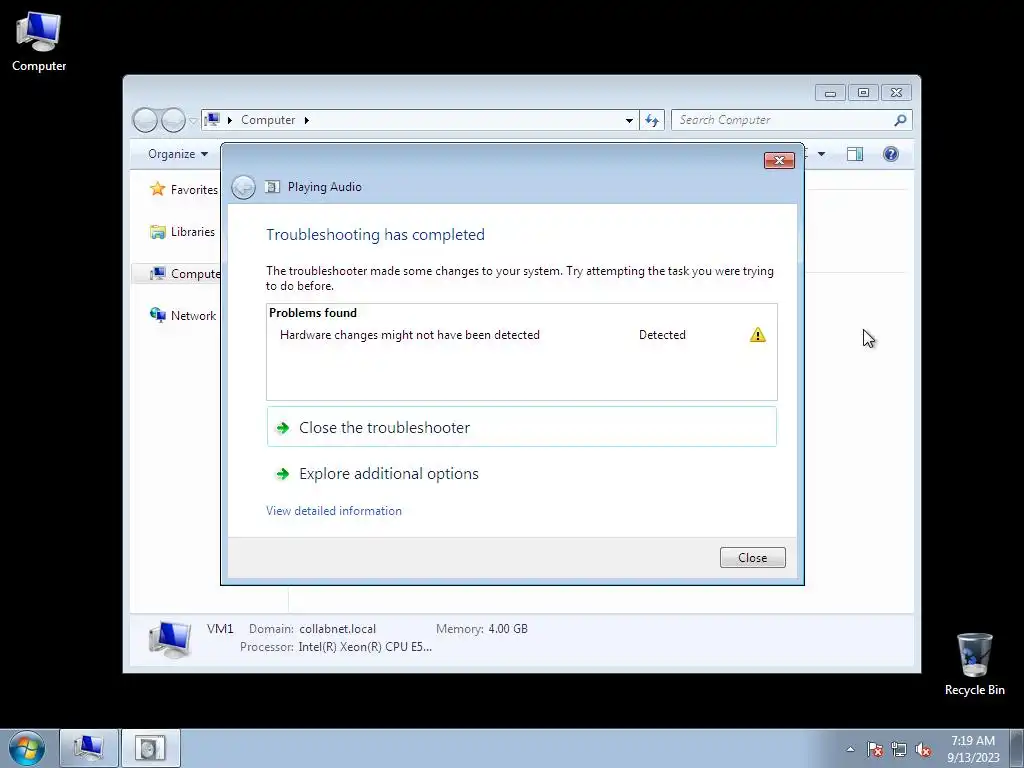This screenshot has height=768, width=1024.
Task: Click Explorer back navigation button
Action: [145, 120]
